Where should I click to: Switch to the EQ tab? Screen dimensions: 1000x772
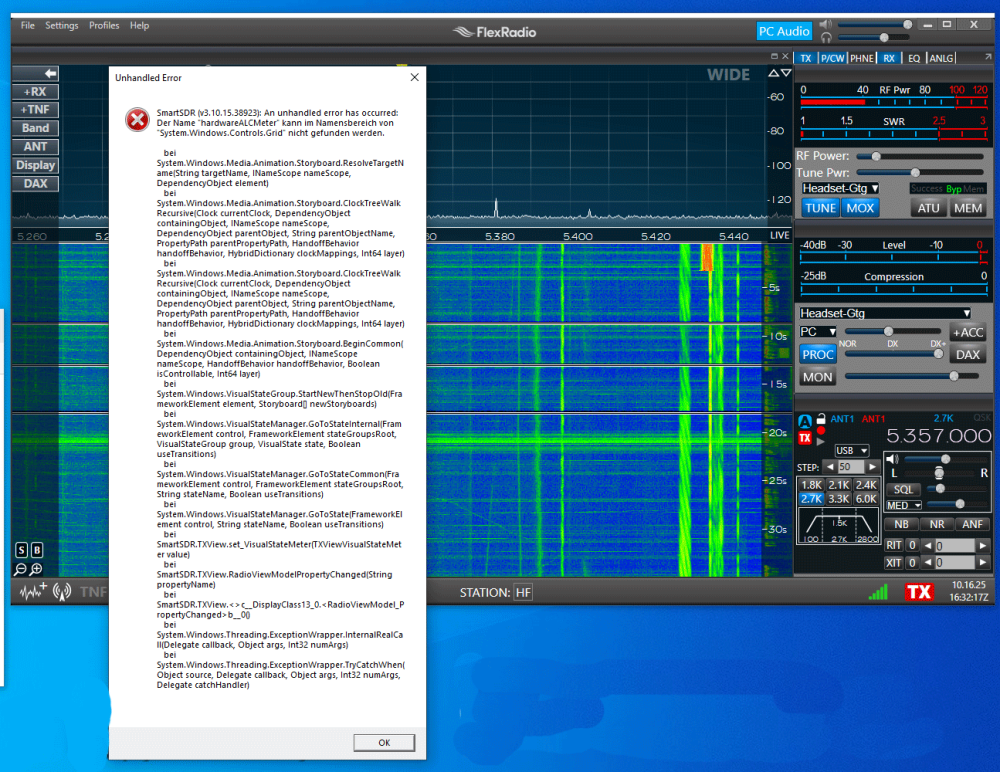coord(914,58)
